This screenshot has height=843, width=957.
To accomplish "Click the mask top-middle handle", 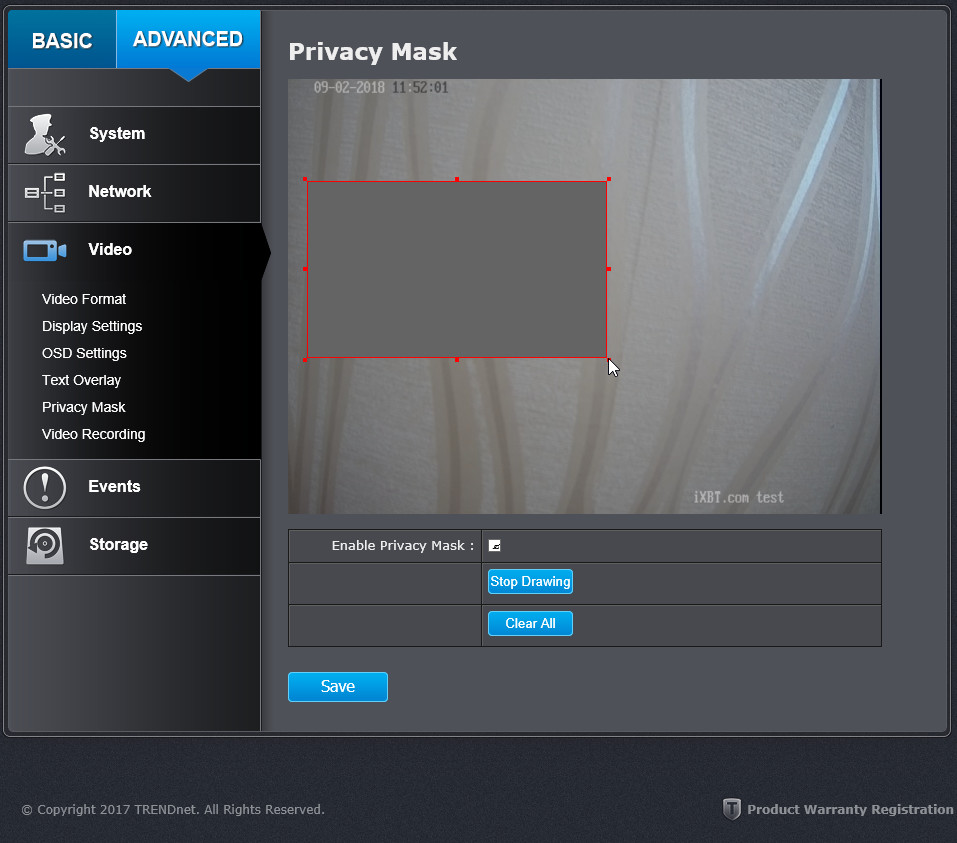I will tap(457, 179).
